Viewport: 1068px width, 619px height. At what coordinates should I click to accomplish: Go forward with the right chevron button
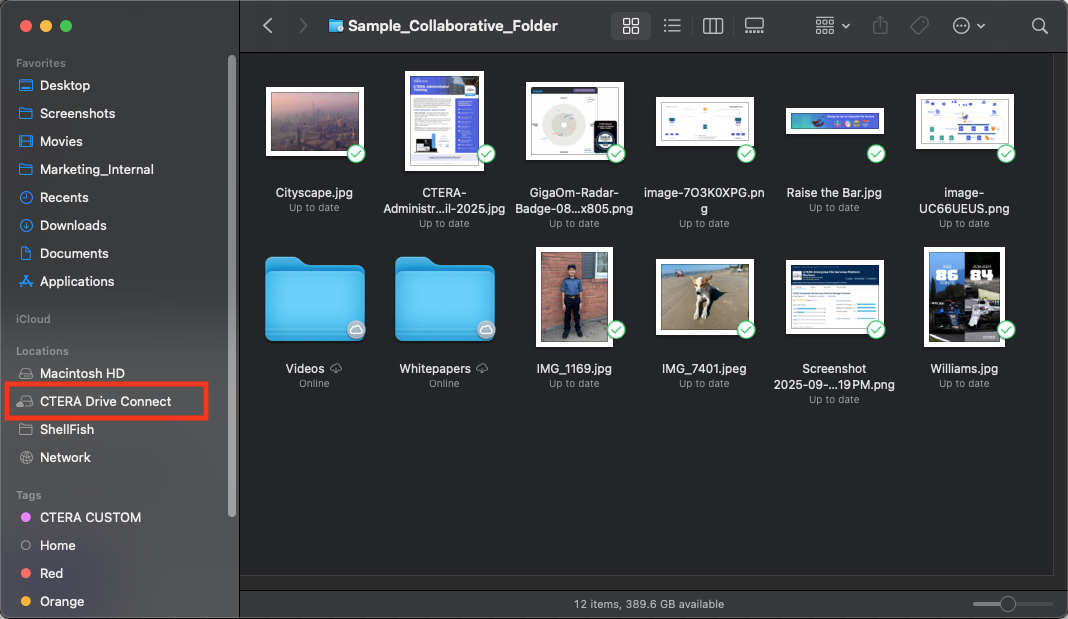point(303,26)
